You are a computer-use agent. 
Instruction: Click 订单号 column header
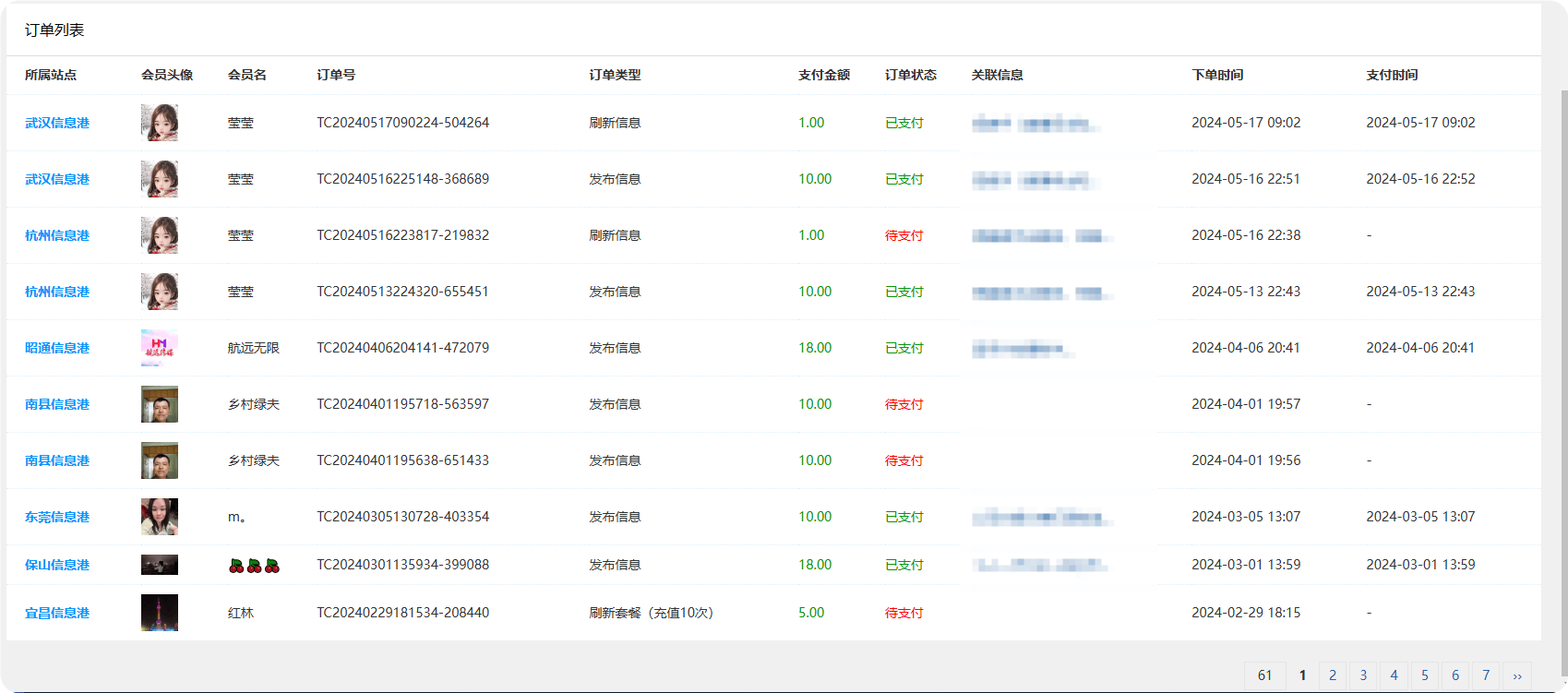coord(336,75)
